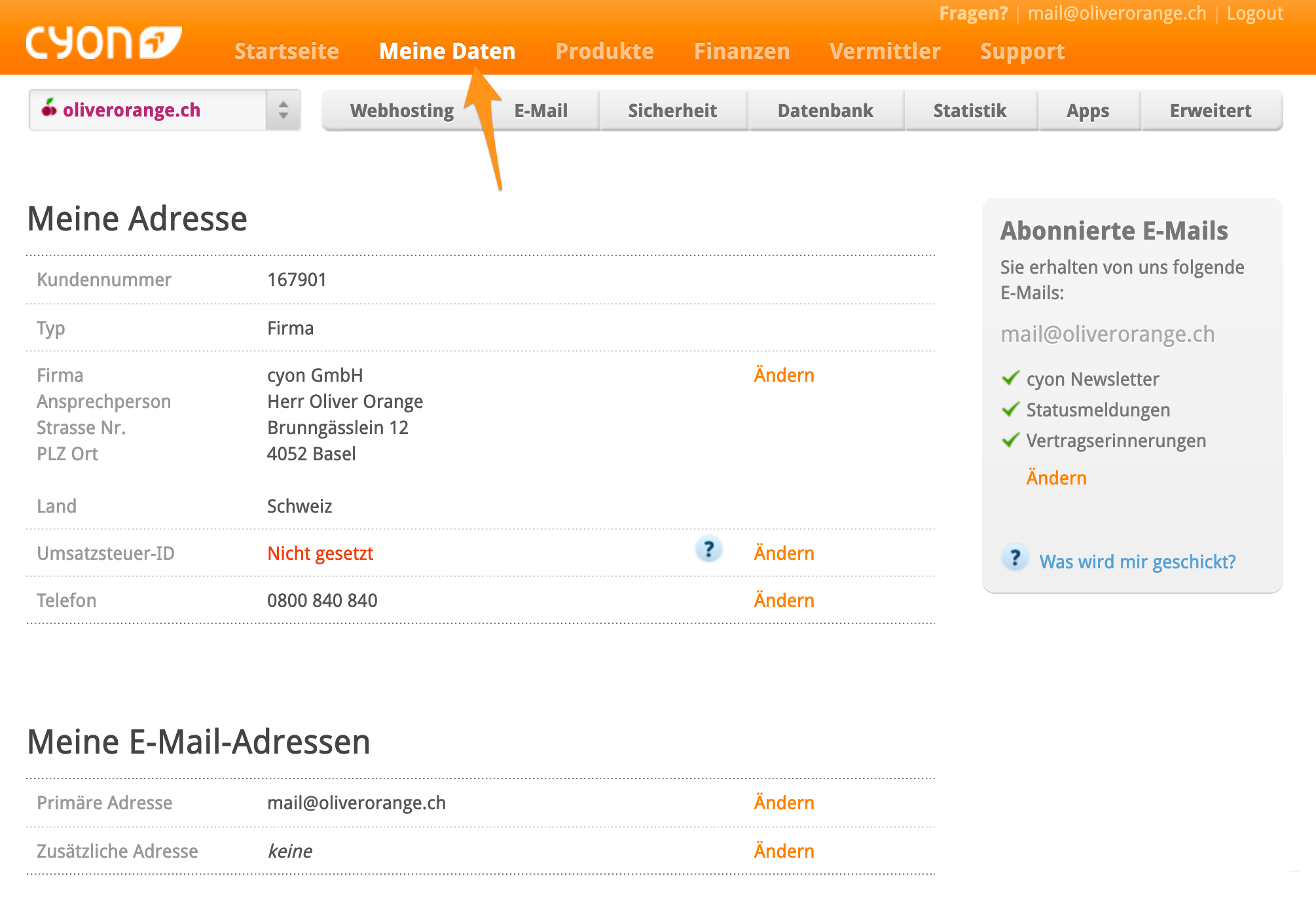
Task: Select Kundennummer value 167901
Action: [x=297, y=280]
